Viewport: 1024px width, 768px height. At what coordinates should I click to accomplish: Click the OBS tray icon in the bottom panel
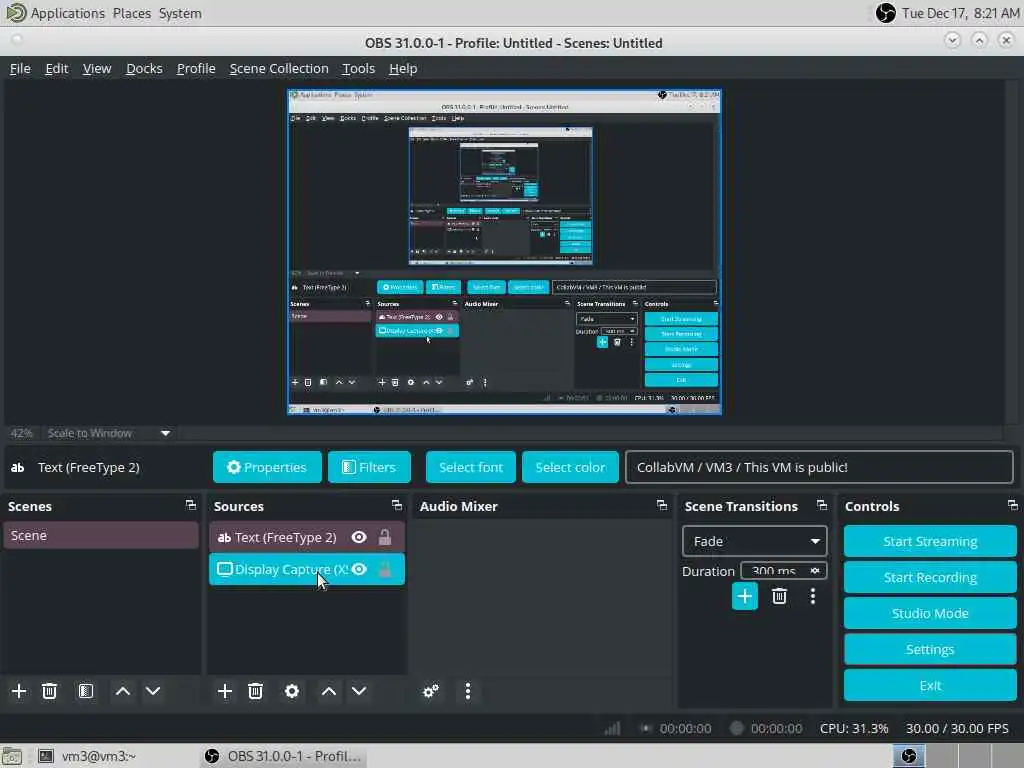pos(909,756)
